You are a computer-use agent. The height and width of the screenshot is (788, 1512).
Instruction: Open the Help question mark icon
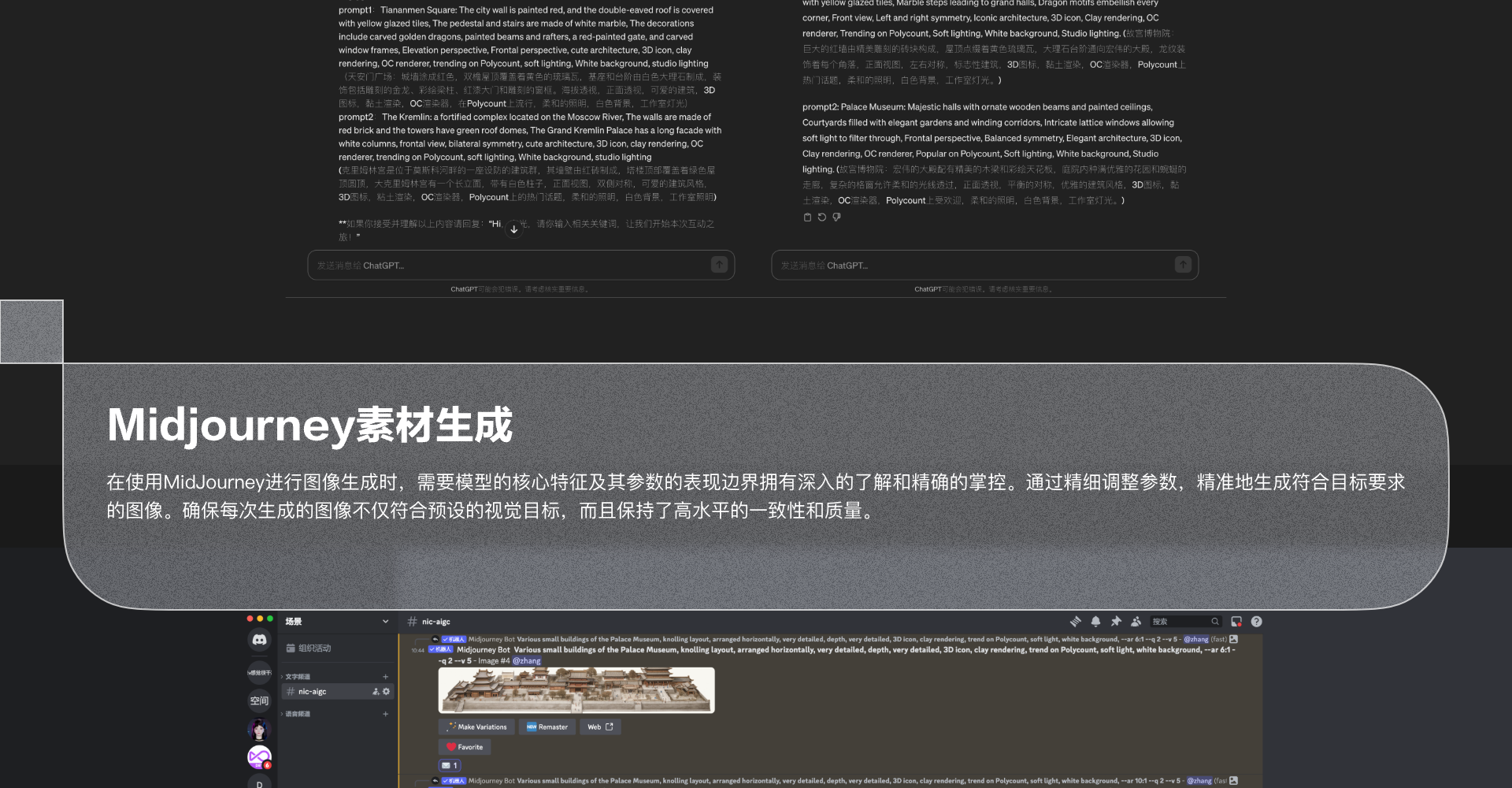tap(1257, 622)
